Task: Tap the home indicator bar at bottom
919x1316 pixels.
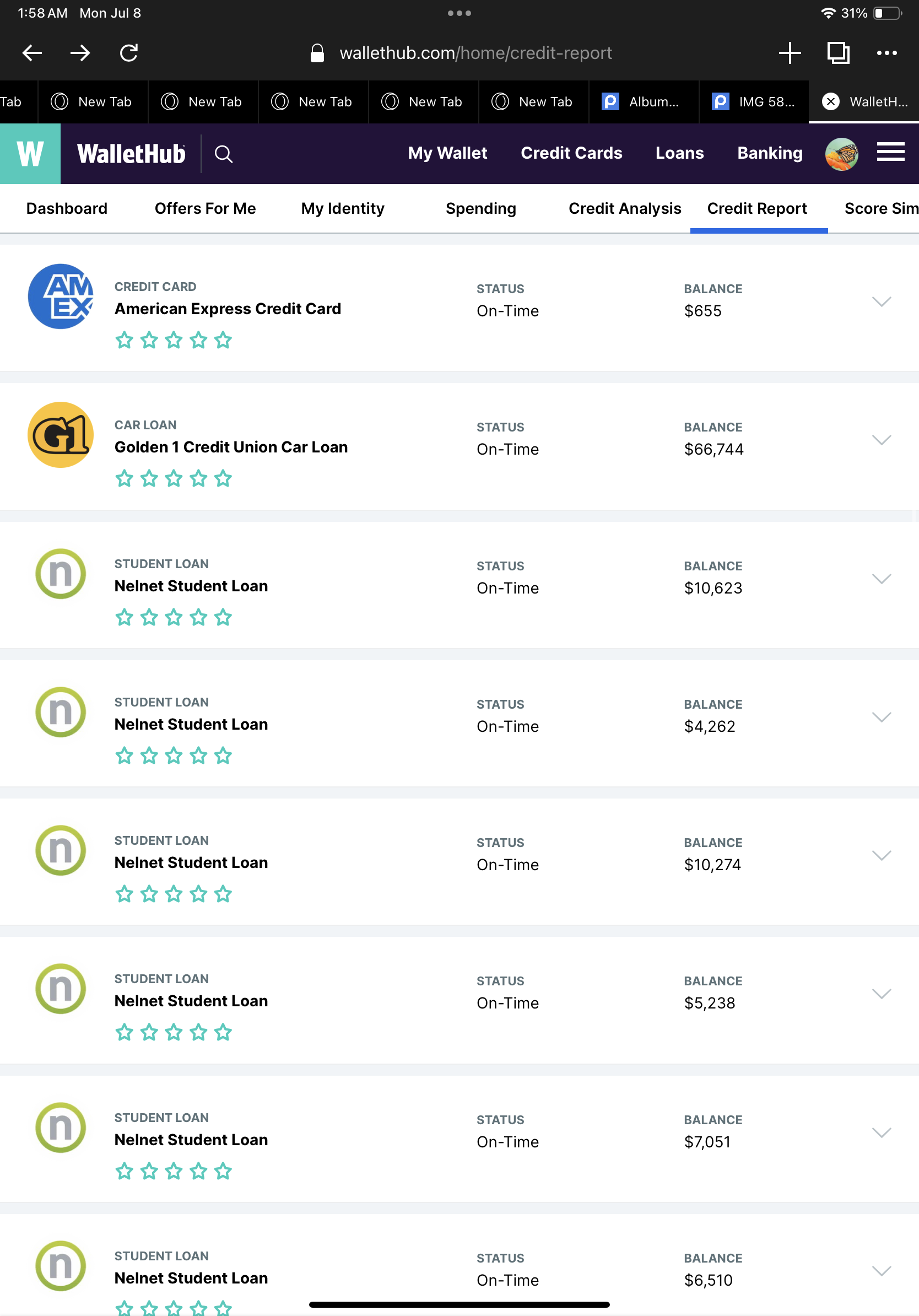Action: [459, 1304]
